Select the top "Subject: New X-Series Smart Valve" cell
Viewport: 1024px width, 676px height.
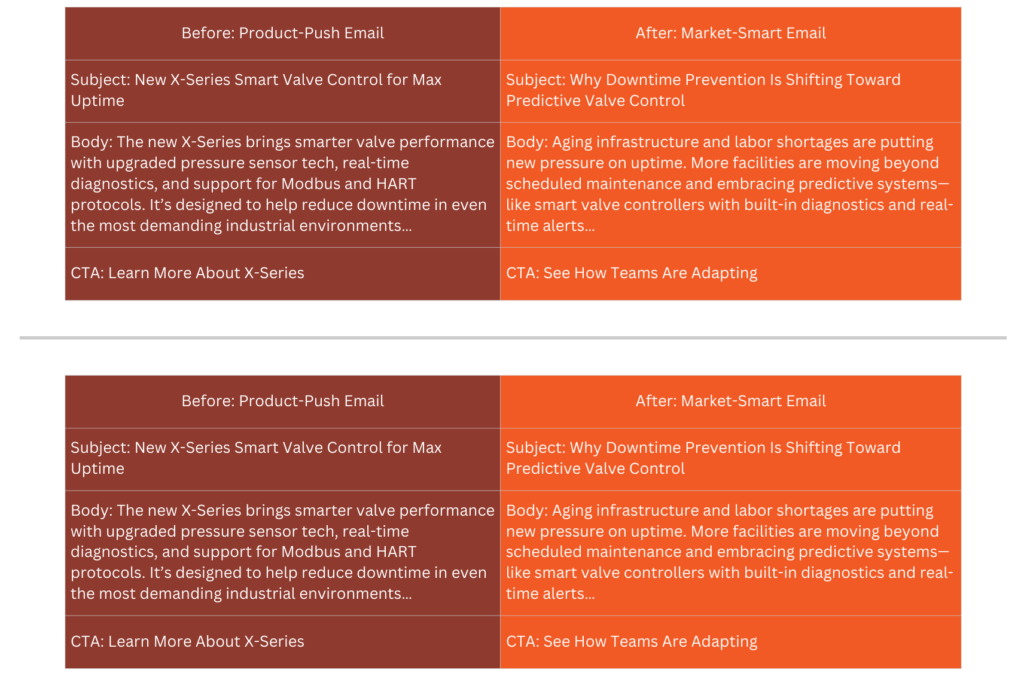tap(282, 91)
